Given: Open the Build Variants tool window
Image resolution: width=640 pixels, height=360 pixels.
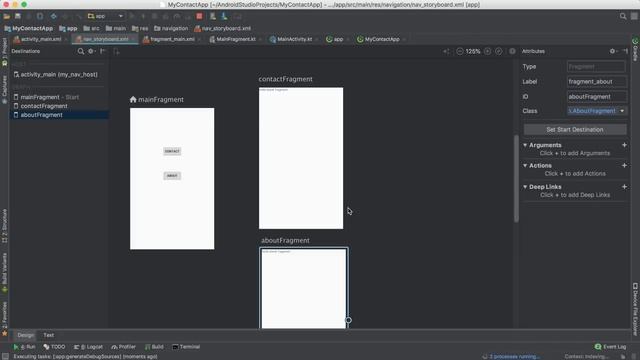Looking at the screenshot, I should pos(4,272).
